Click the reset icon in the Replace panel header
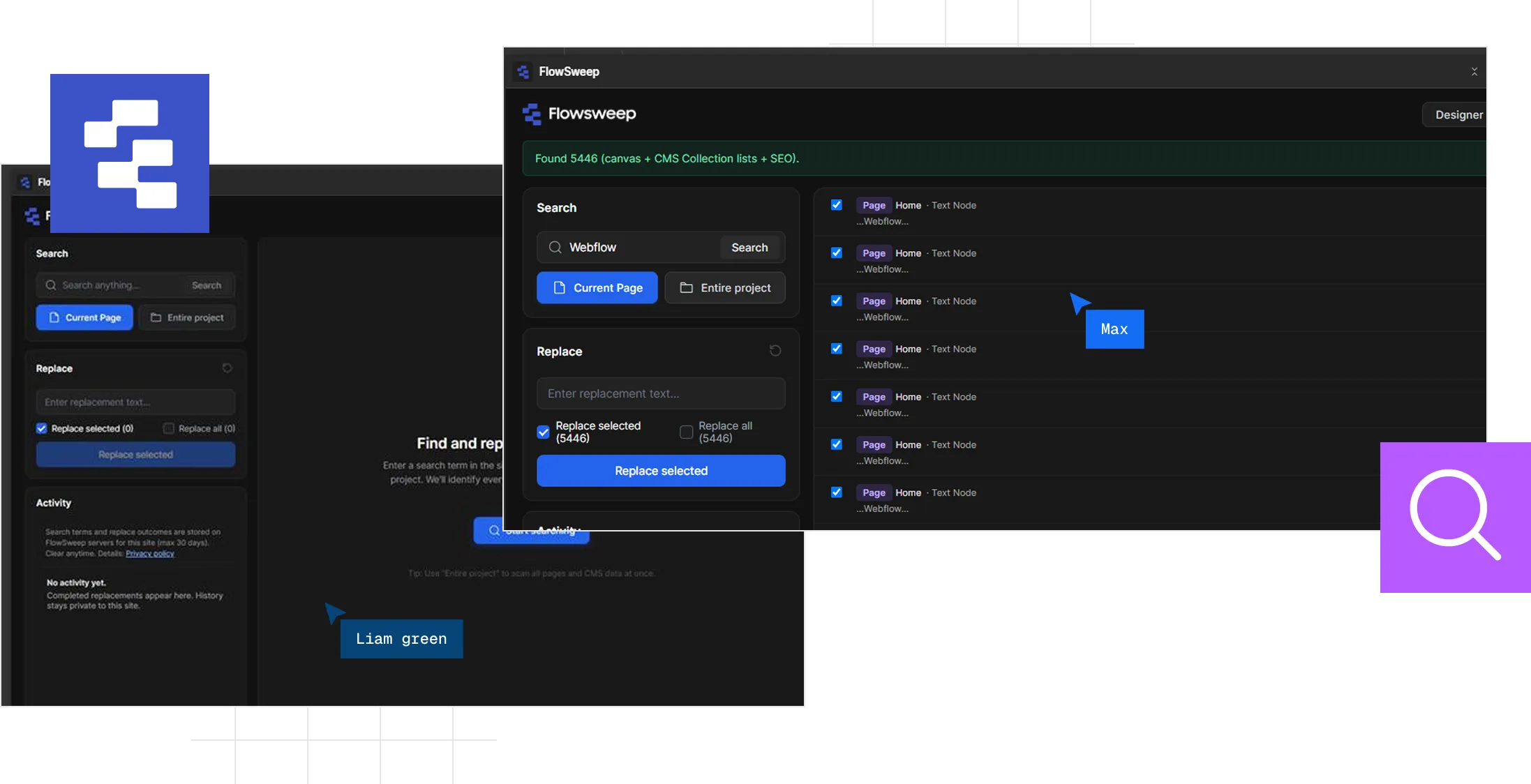The image size is (1531, 784). (775, 351)
